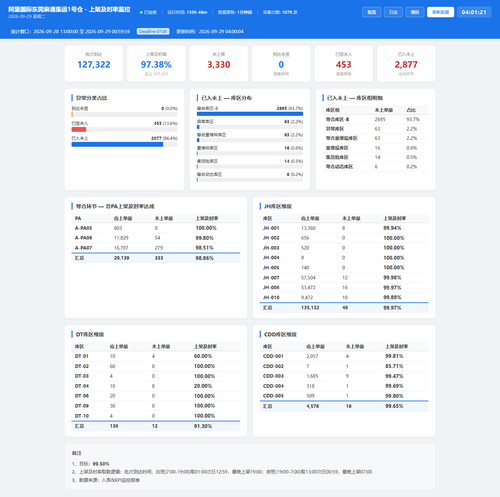Screen dimensions: 500x497
Task: Click the 2695 cell in detail table
Action: (x=380, y=119)
